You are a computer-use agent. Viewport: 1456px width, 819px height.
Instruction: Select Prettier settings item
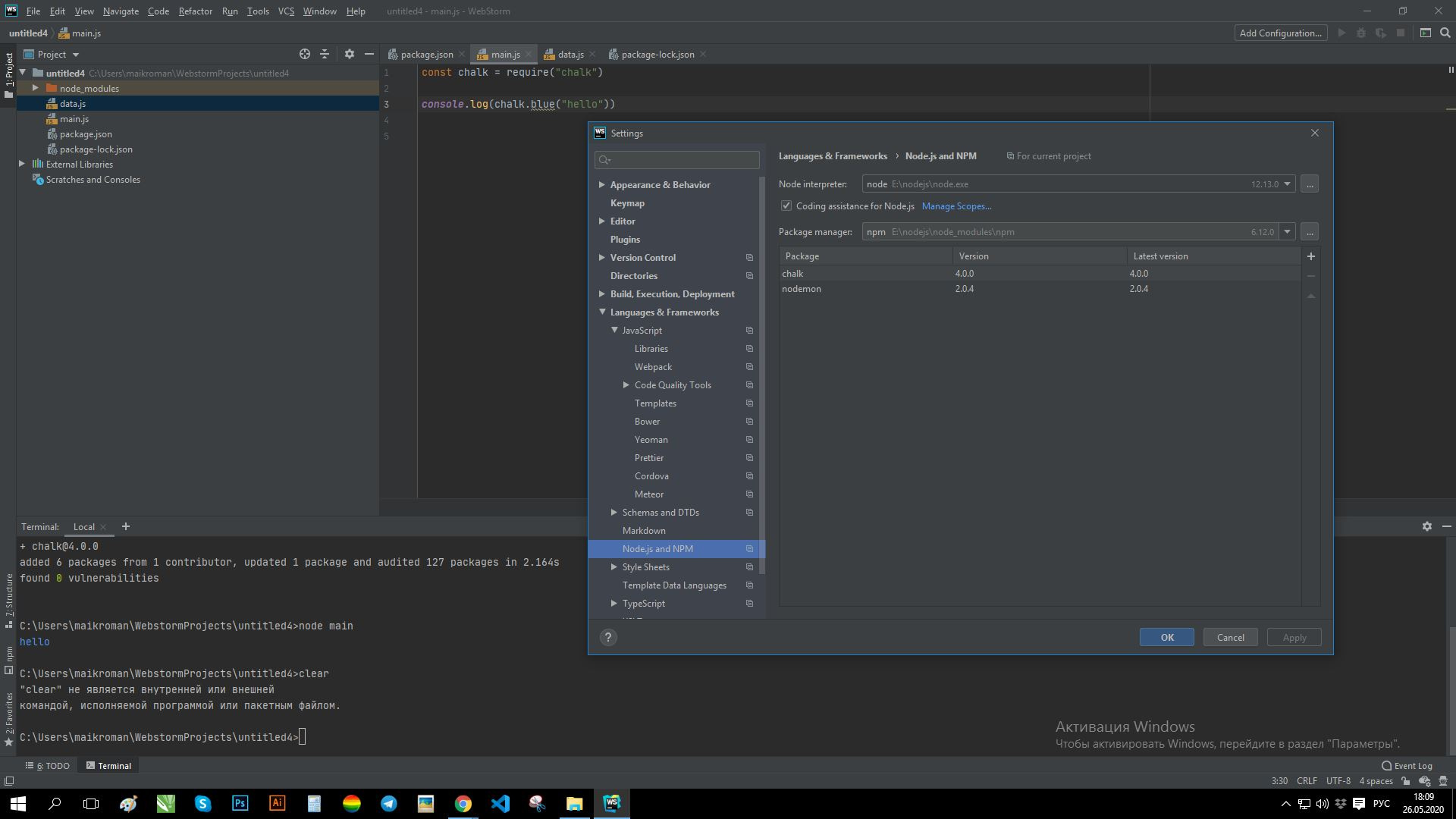pos(648,458)
